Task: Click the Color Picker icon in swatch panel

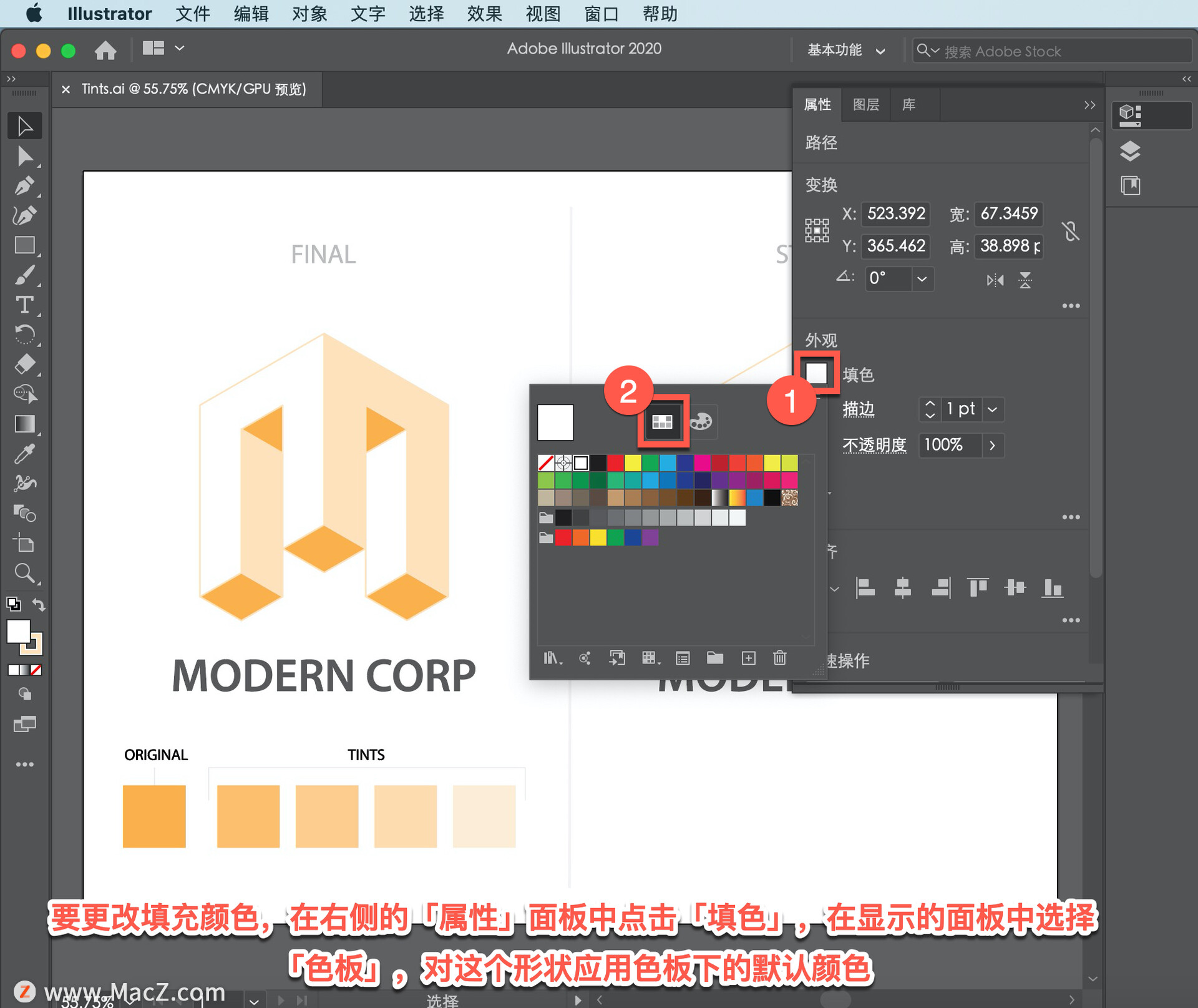Action: (703, 423)
